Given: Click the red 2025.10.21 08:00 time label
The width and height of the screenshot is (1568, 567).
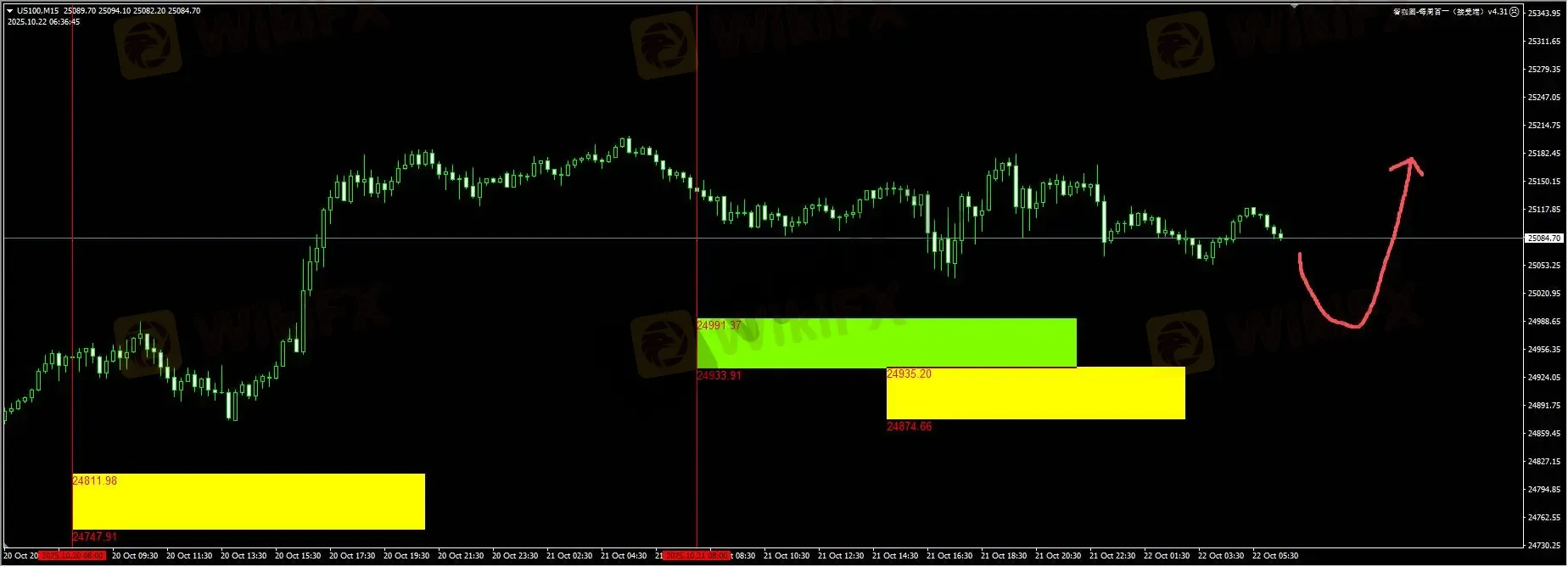Looking at the screenshot, I should click(x=697, y=556).
